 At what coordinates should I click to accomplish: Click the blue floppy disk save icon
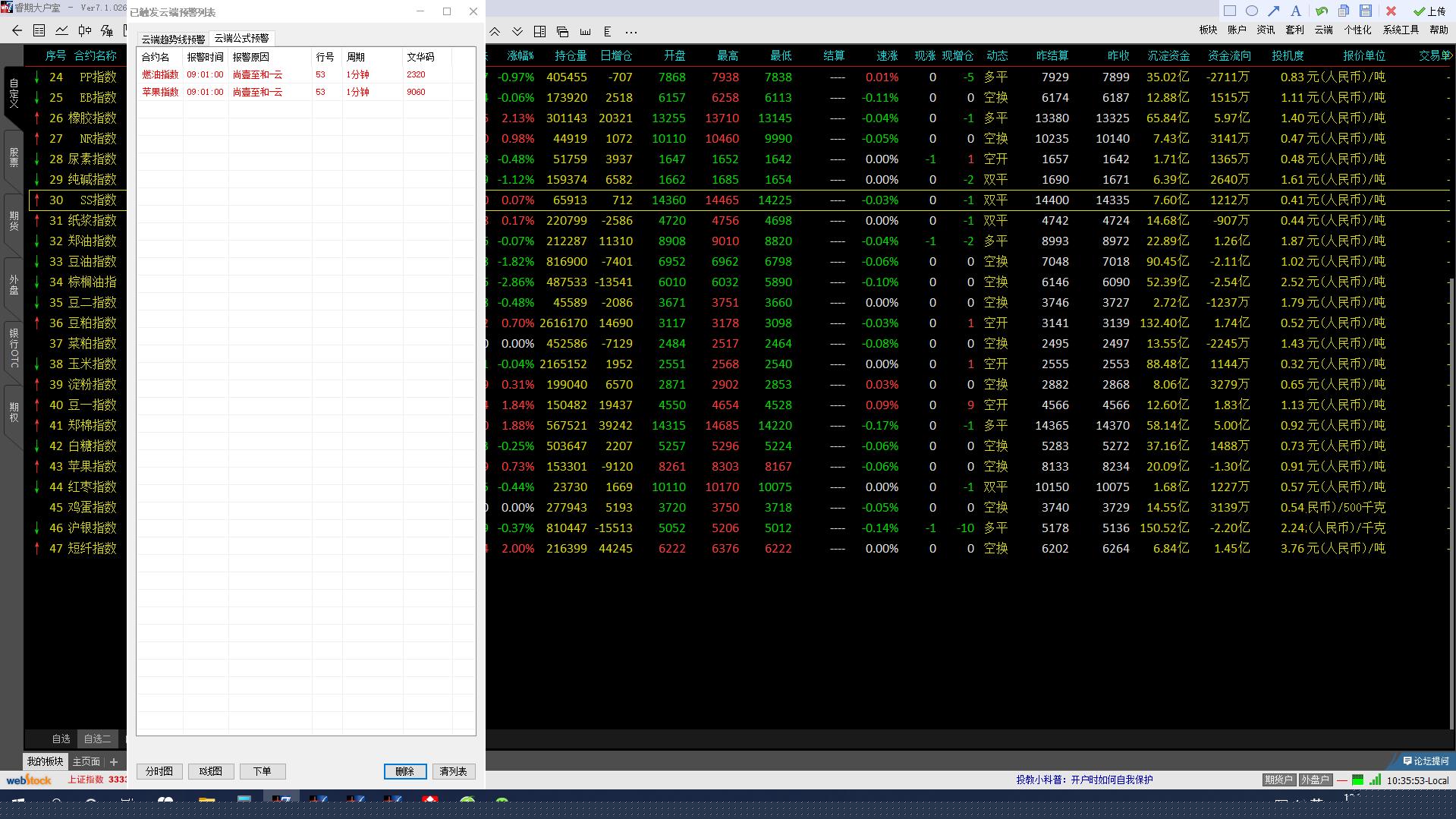point(1366,11)
